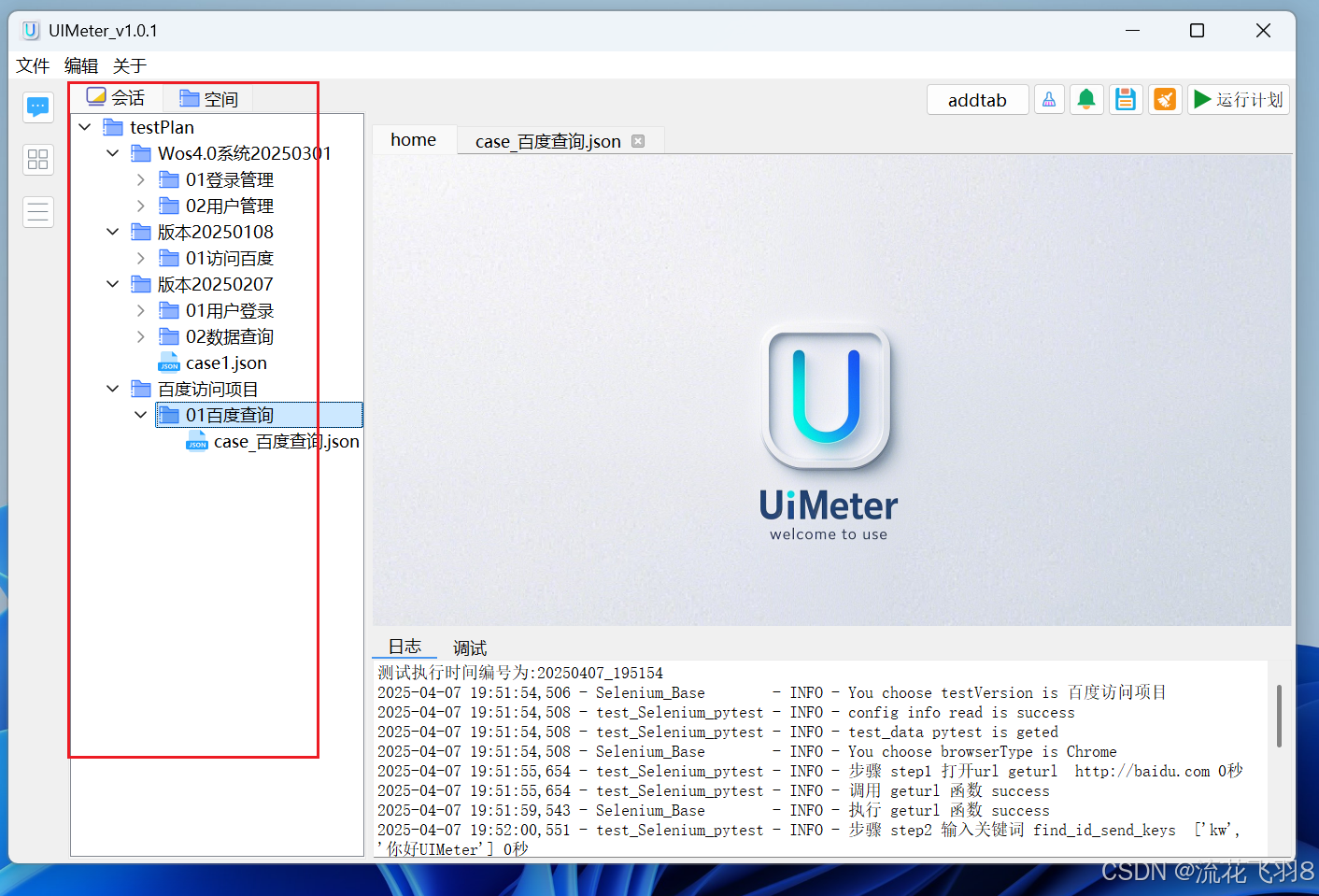
Task: Click the JSON file icon of case1.json
Action: click(x=169, y=363)
